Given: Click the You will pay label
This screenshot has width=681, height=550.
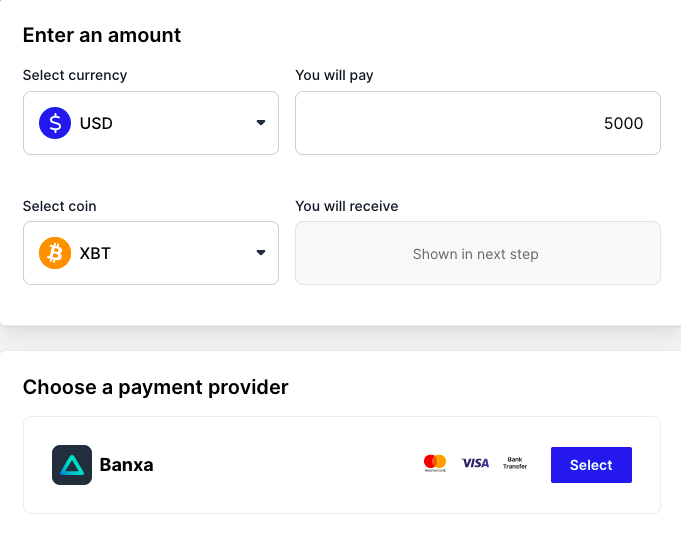Looking at the screenshot, I should click(x=334, y=75).
